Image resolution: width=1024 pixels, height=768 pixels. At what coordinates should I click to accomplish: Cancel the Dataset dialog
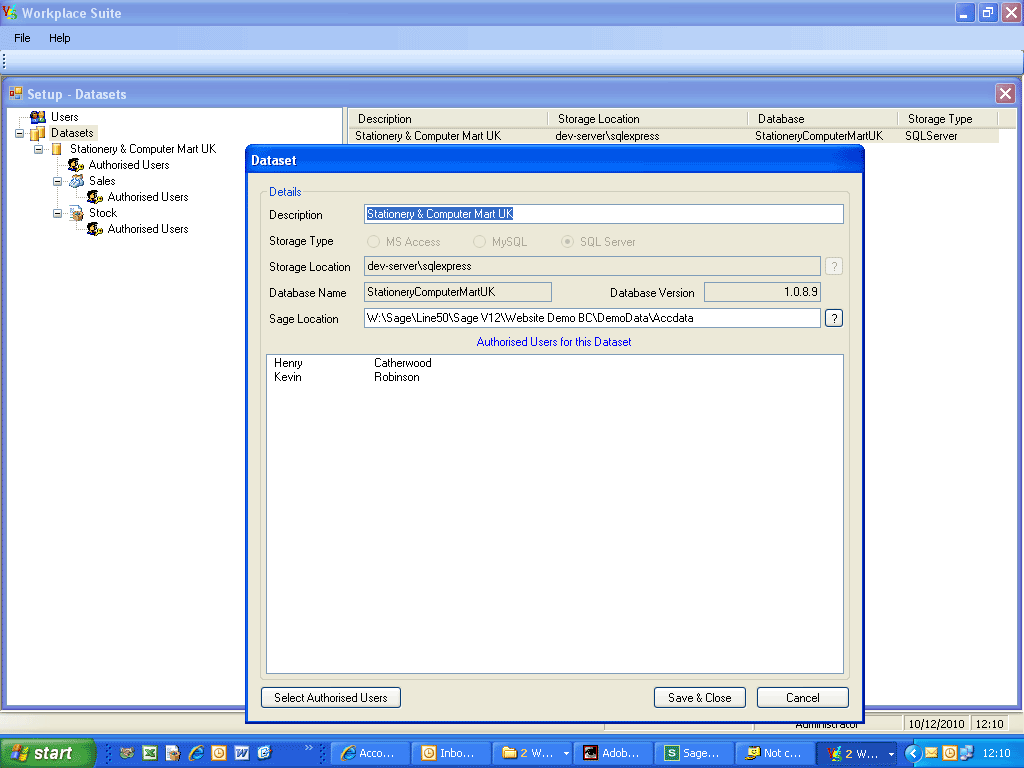click(x=803, y=697)
